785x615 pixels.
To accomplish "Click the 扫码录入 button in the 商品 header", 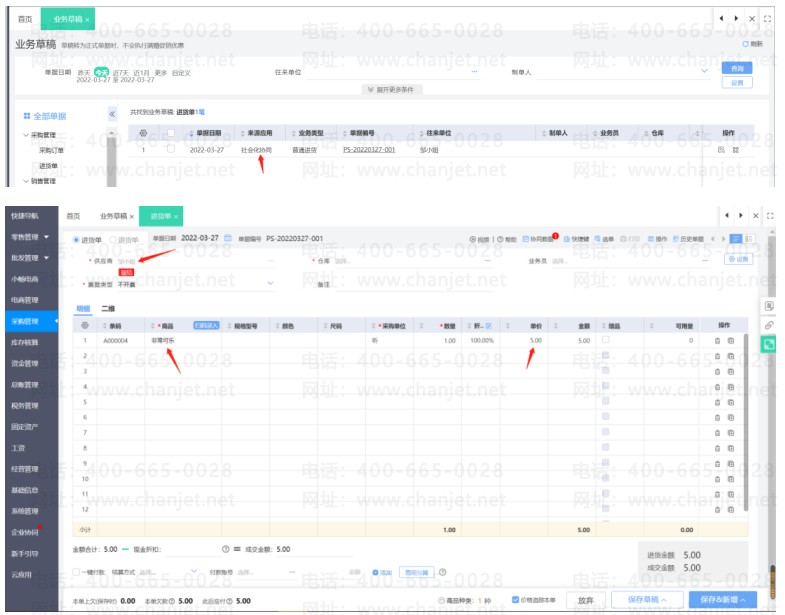I will coord(206,326).
